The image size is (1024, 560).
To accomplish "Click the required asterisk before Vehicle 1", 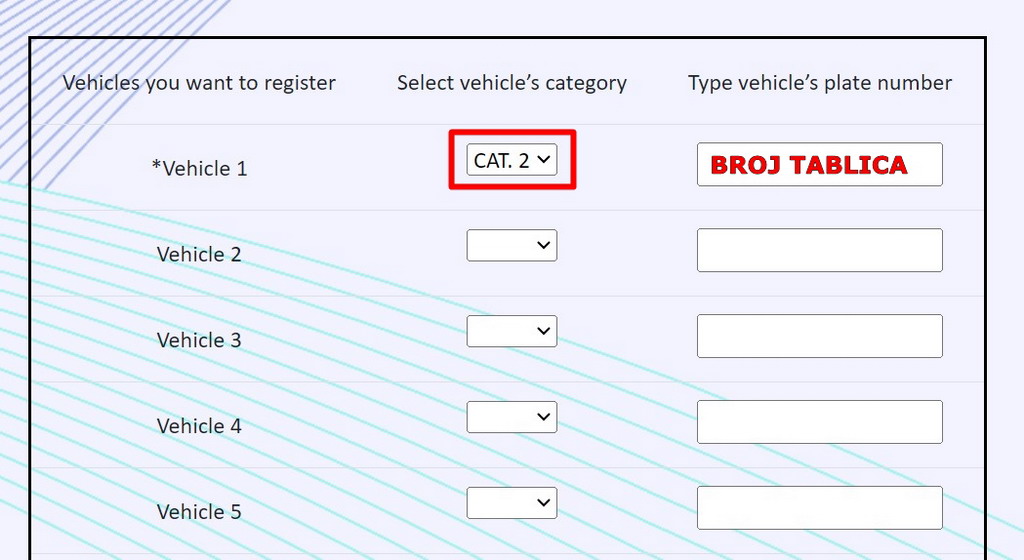I will point(156,166).
